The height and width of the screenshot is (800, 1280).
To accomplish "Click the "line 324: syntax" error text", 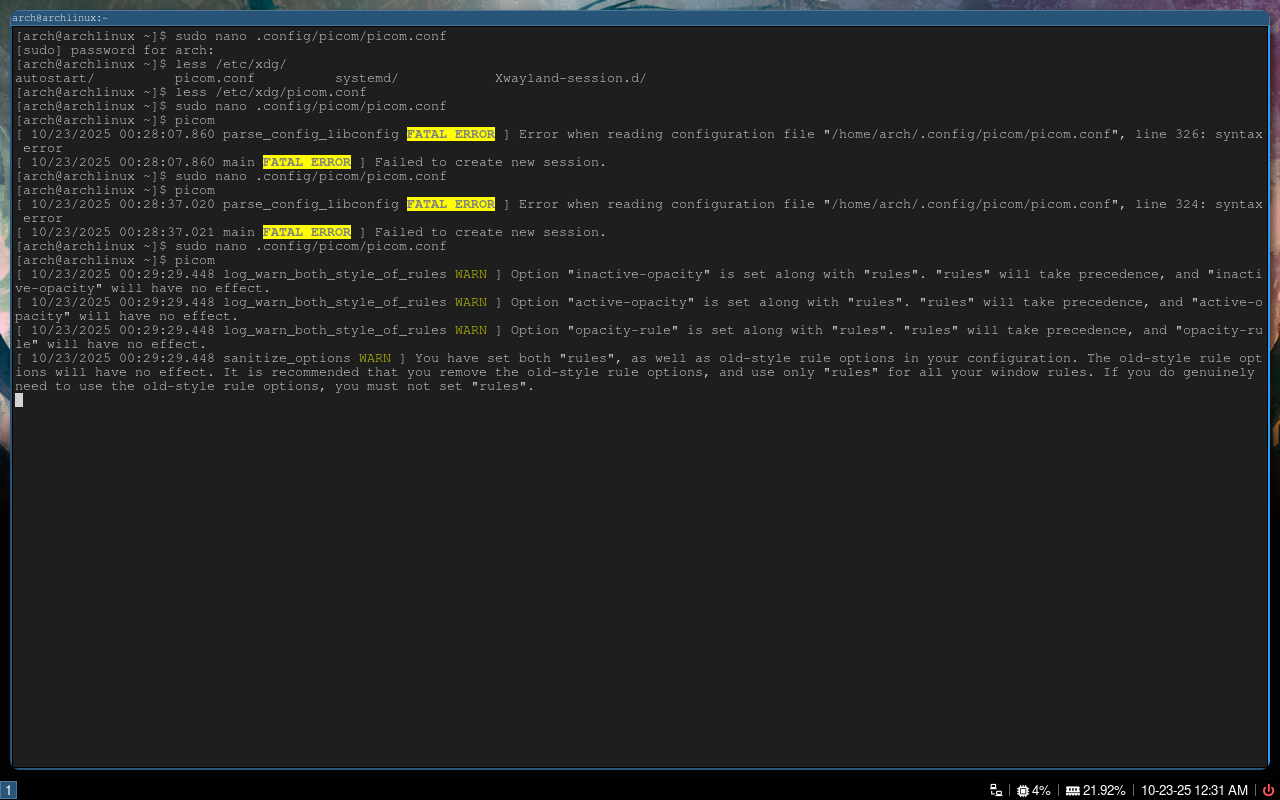I will (1199, 204).
